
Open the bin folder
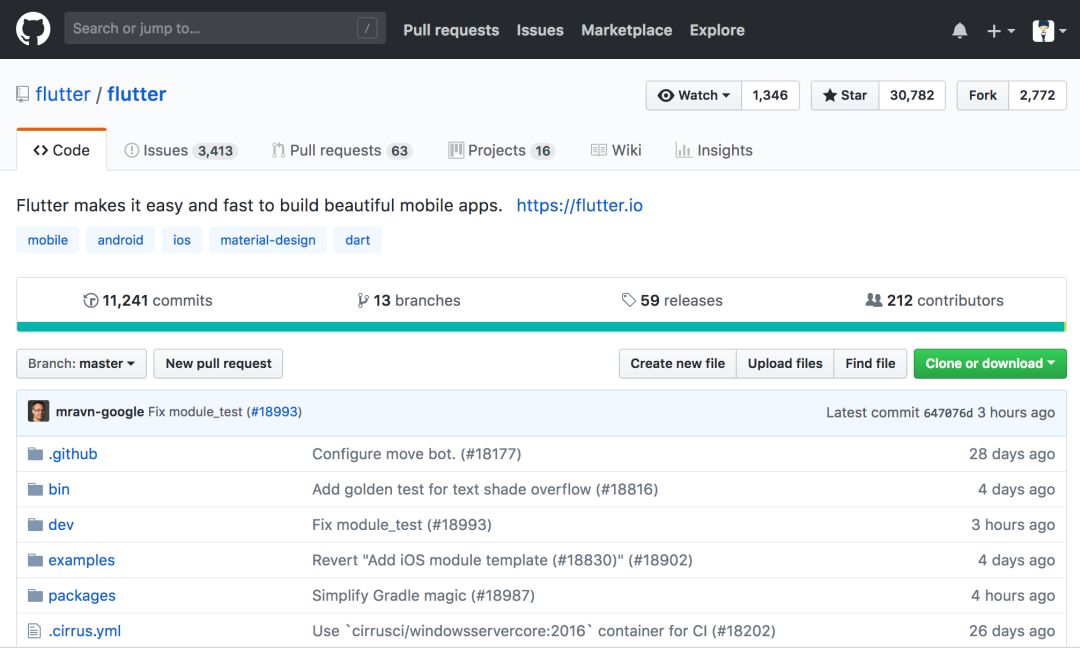point(59,489)
